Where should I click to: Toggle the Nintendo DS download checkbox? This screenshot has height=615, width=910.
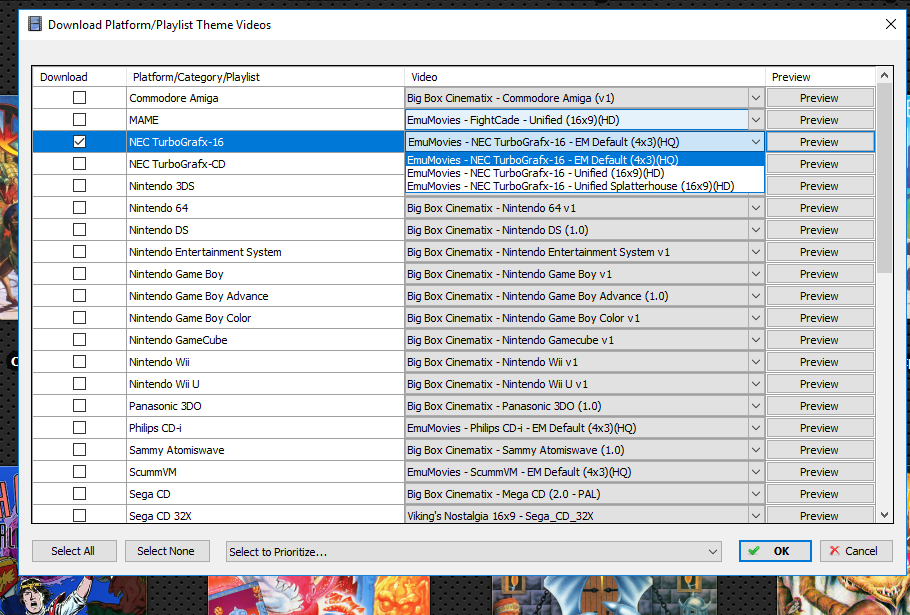(x=80, y=230)
